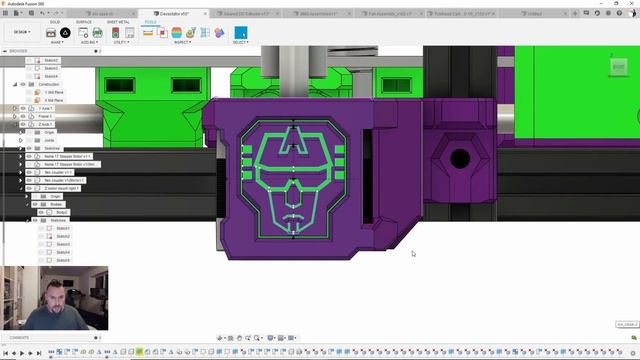640x360 pixels.
Task: Click the black circular triangle Make icon
Action: (65, 33)
